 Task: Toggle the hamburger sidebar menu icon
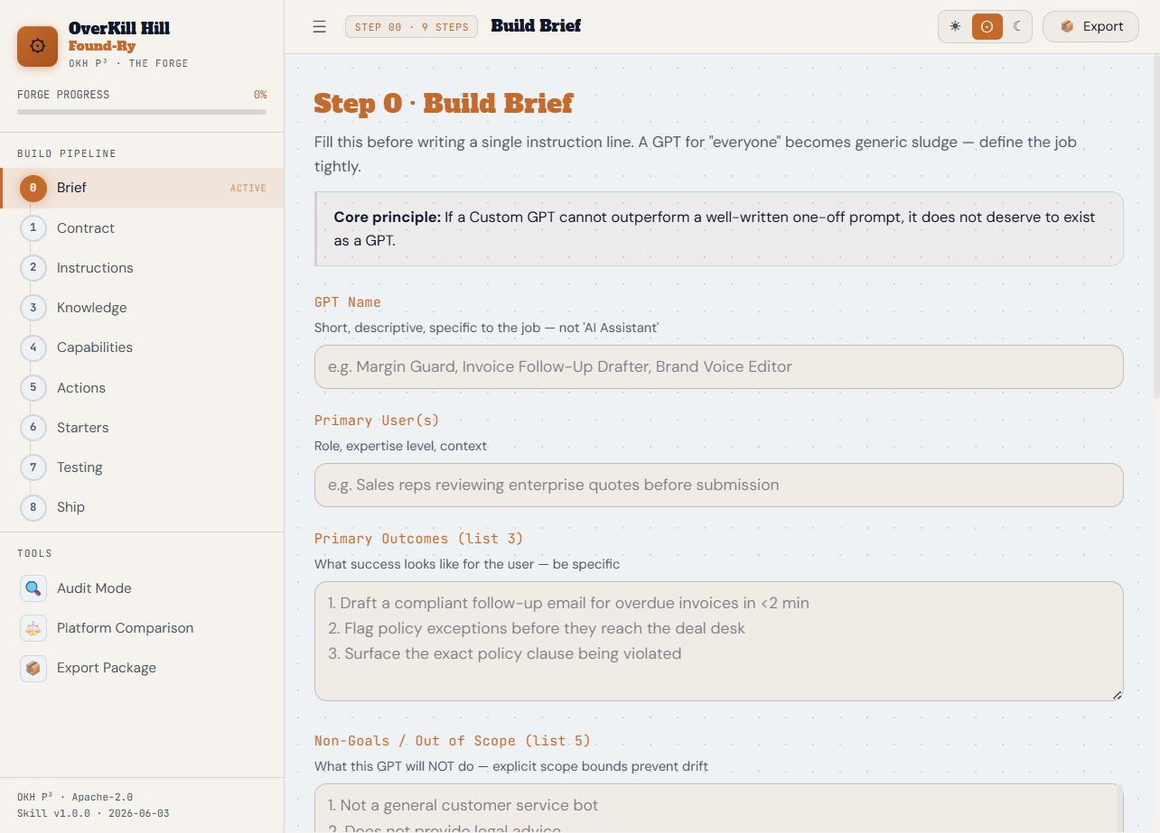pyautogui.click(x=319, y=27)
